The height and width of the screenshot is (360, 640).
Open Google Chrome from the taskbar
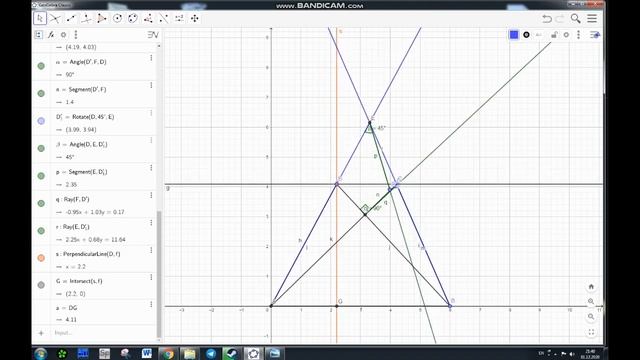coord(168,353)
